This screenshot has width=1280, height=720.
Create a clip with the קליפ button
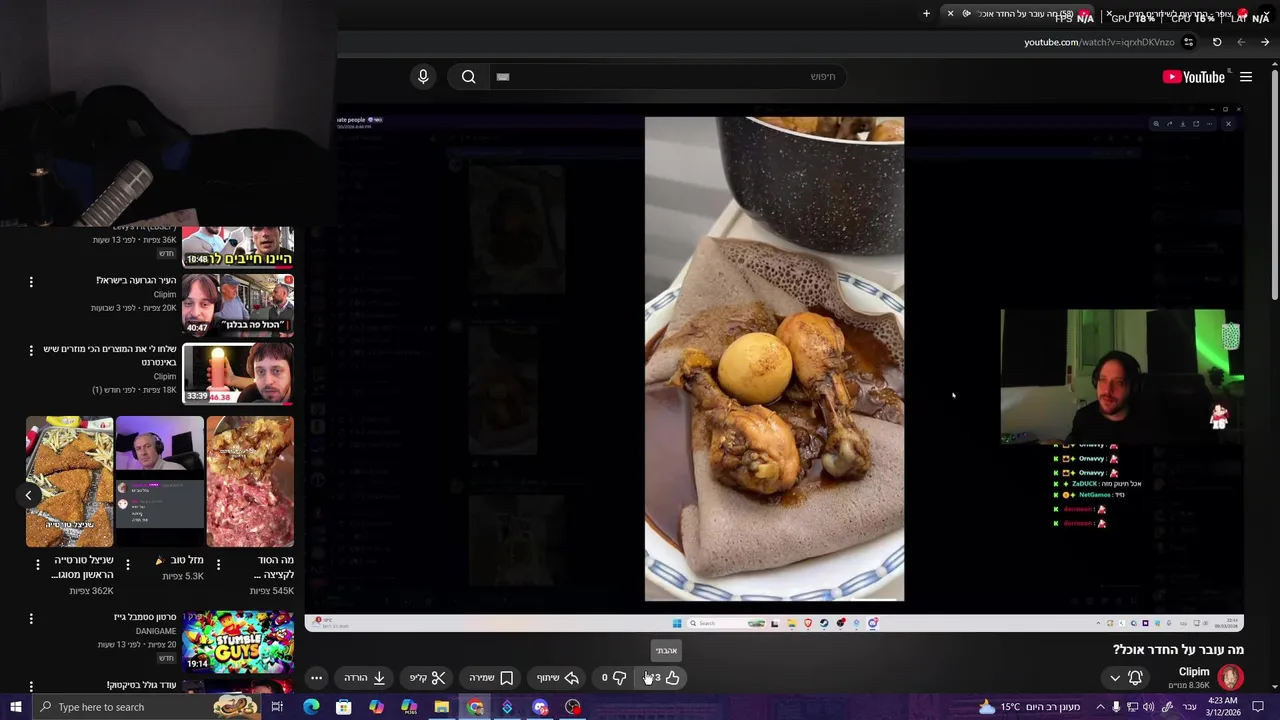point(428,678)
